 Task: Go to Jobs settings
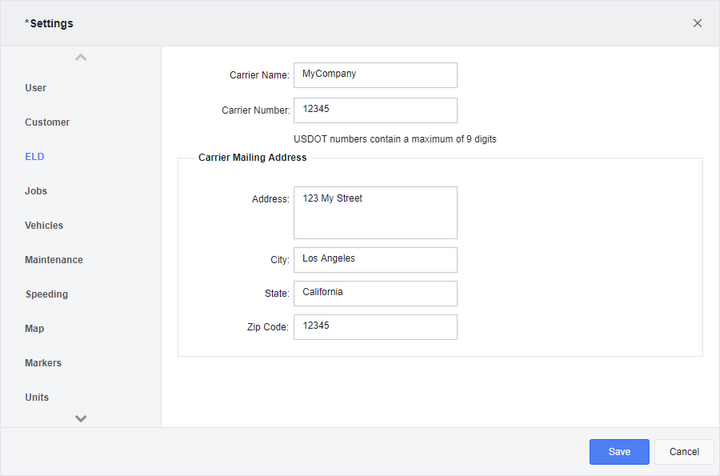point(36,191)
